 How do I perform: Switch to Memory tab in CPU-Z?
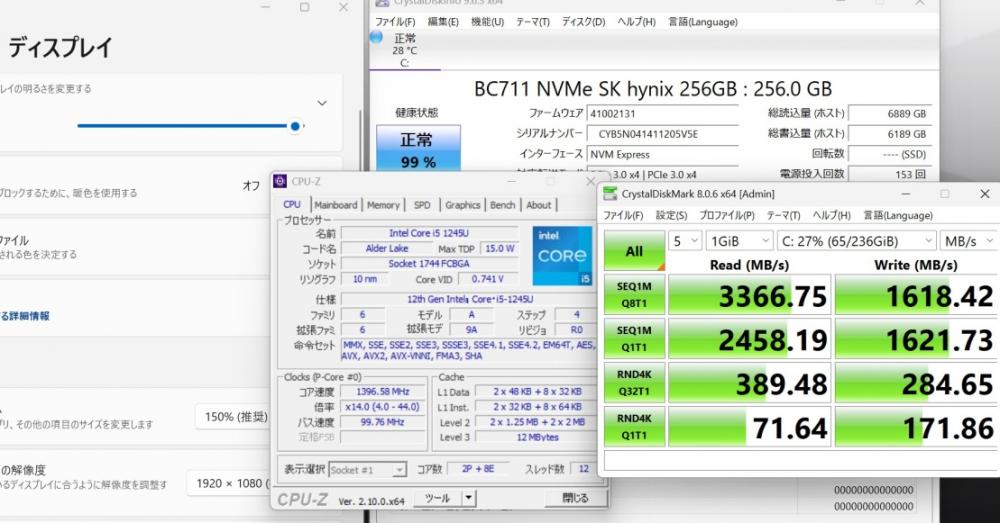(x=383, y=205)
